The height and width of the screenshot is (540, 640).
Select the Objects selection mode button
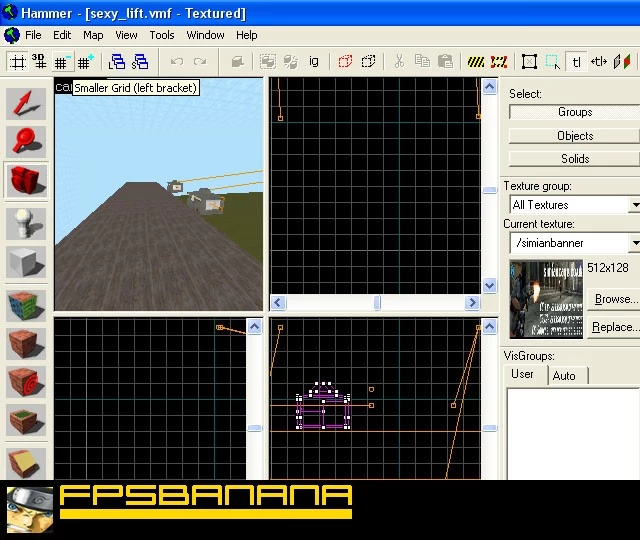point(574,136)
